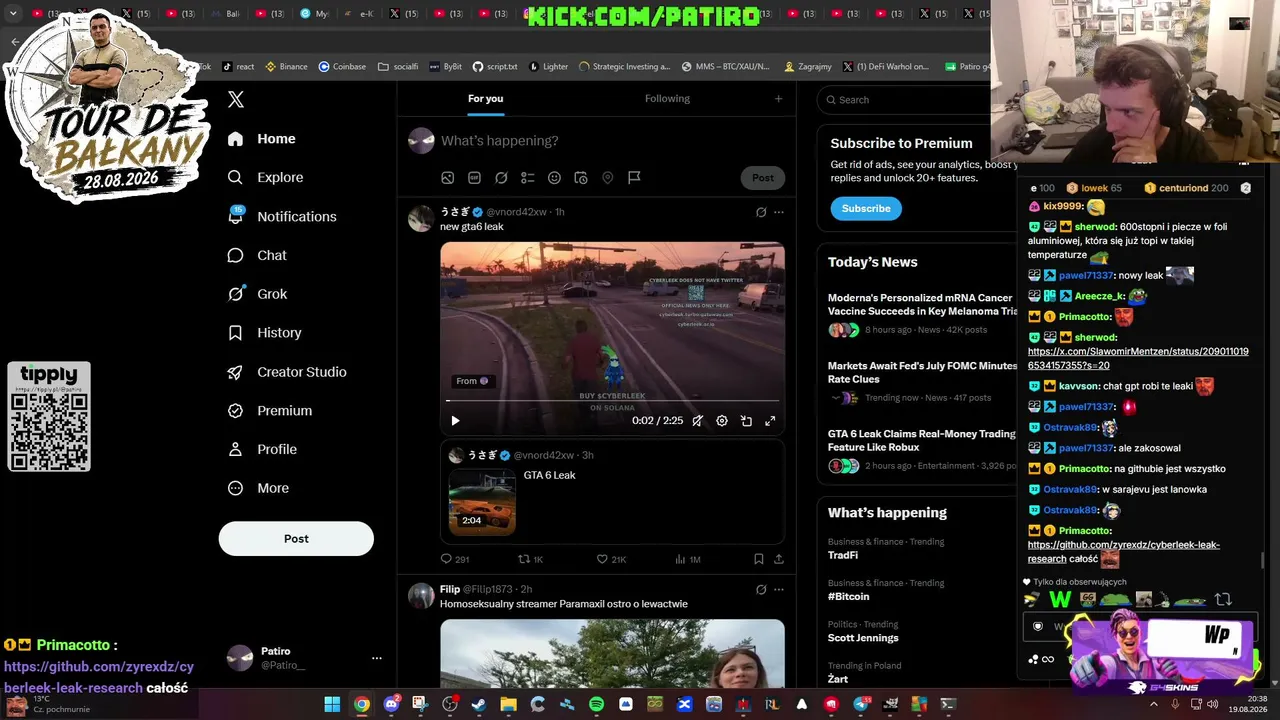Click the greyed Post button in composer

(x=763, y=178)
